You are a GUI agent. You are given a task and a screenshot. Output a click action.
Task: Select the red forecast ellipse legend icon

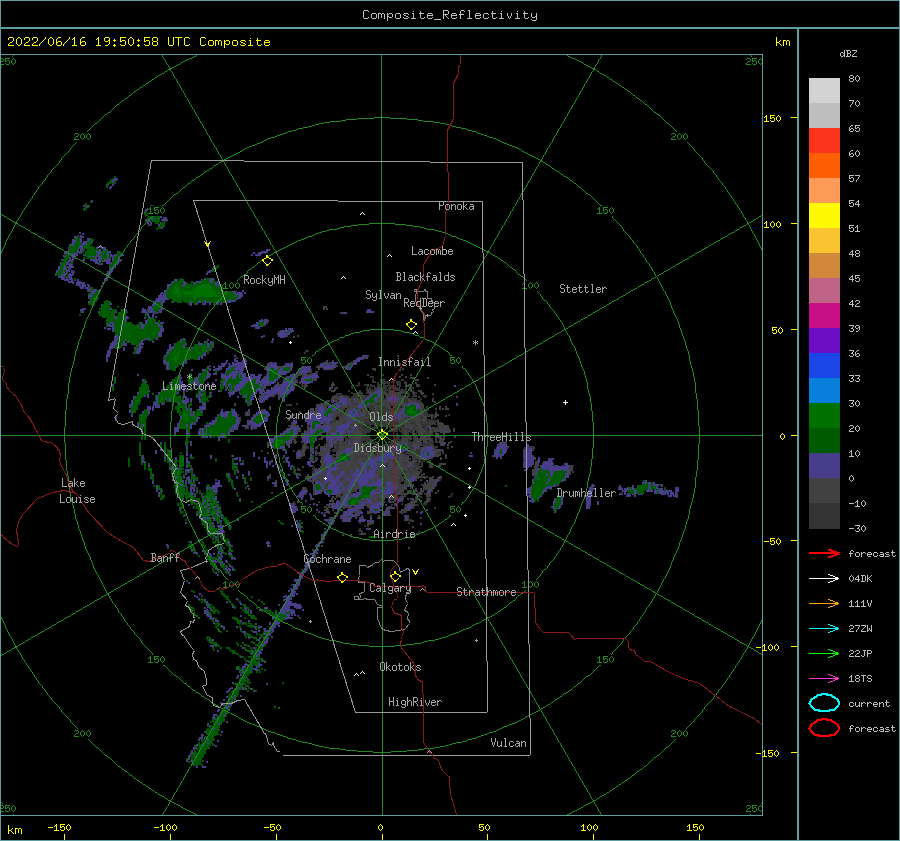[x=824, y=728]
